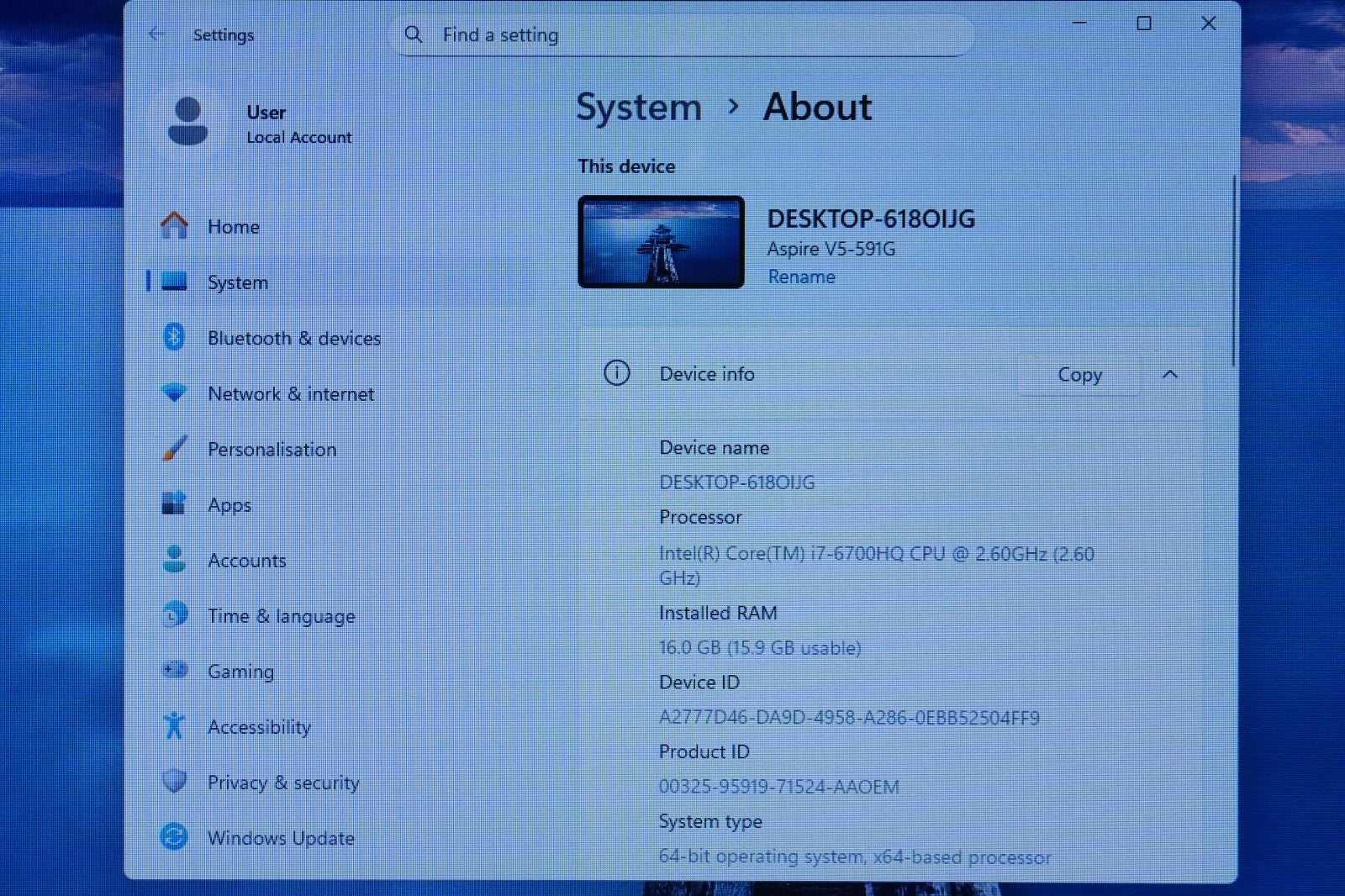This screenshot has width=1345, height=896.
Task: Select the Personalisation paintbrush icon
Action: point(174,448)
